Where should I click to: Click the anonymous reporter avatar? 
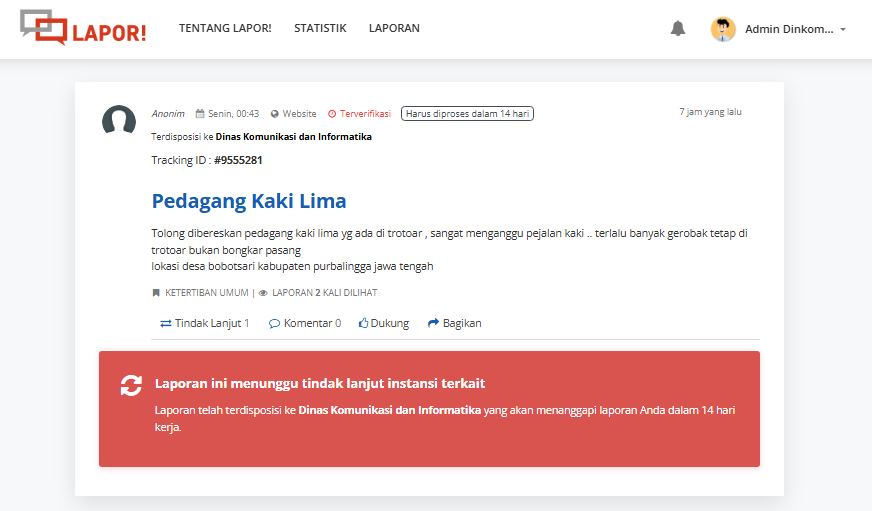pos(119,121)
